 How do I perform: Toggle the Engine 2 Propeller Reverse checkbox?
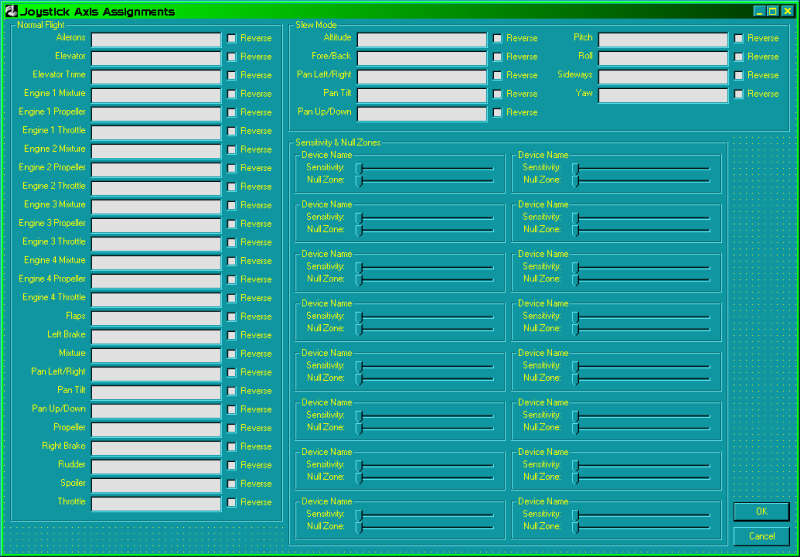[232, 168]
